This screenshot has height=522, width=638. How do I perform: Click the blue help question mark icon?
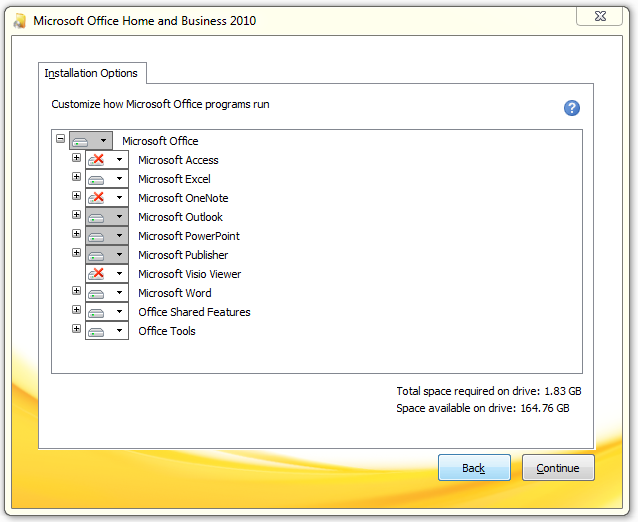(572, 108)
